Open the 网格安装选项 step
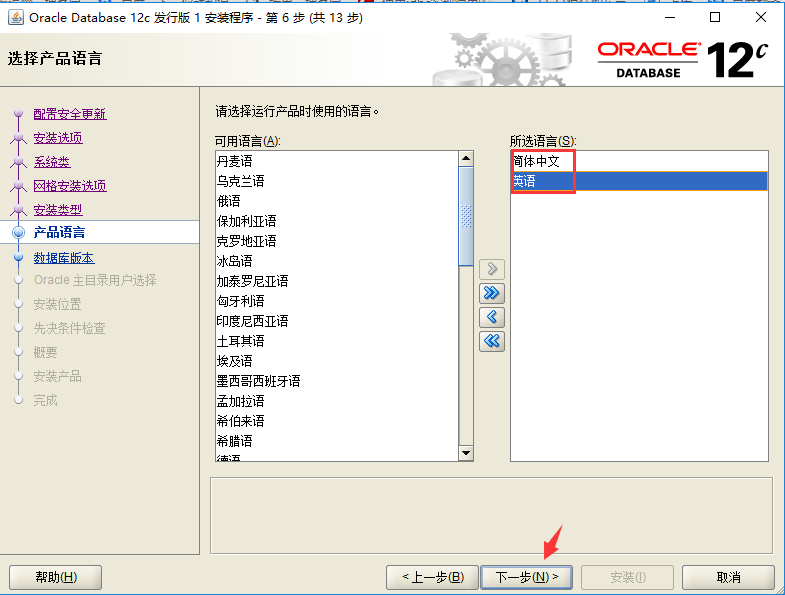Image resolution: width=785 pixels, height=595 pixels. [x=70, y=186]
